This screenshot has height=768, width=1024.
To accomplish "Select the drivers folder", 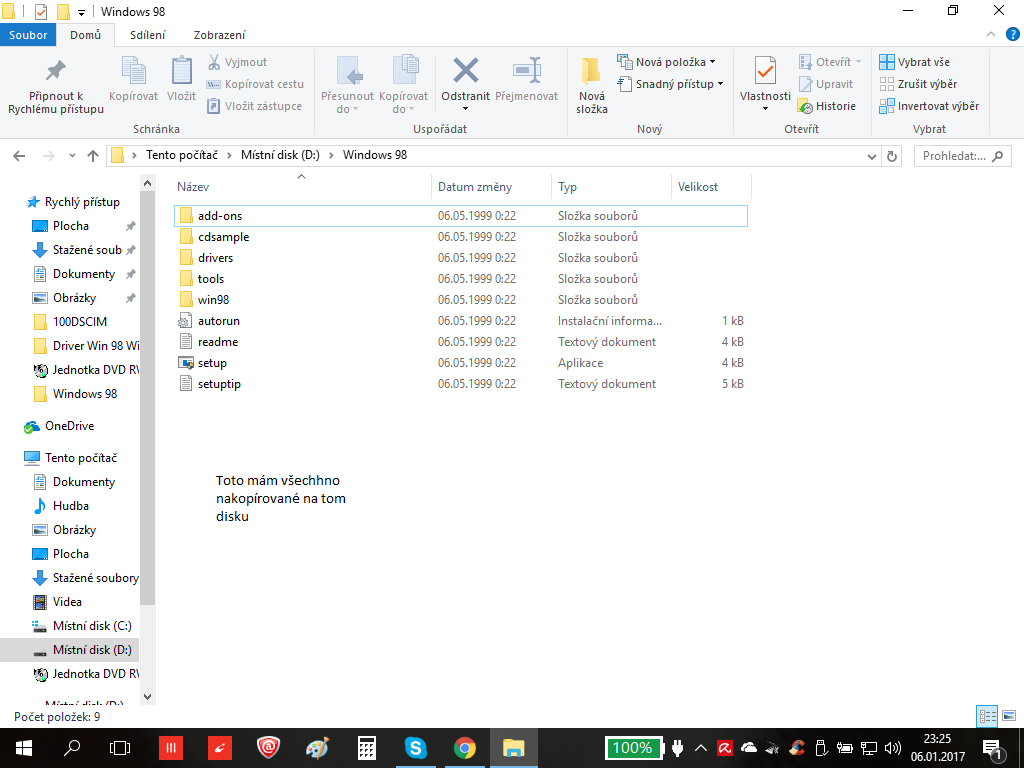I will 460,258.
